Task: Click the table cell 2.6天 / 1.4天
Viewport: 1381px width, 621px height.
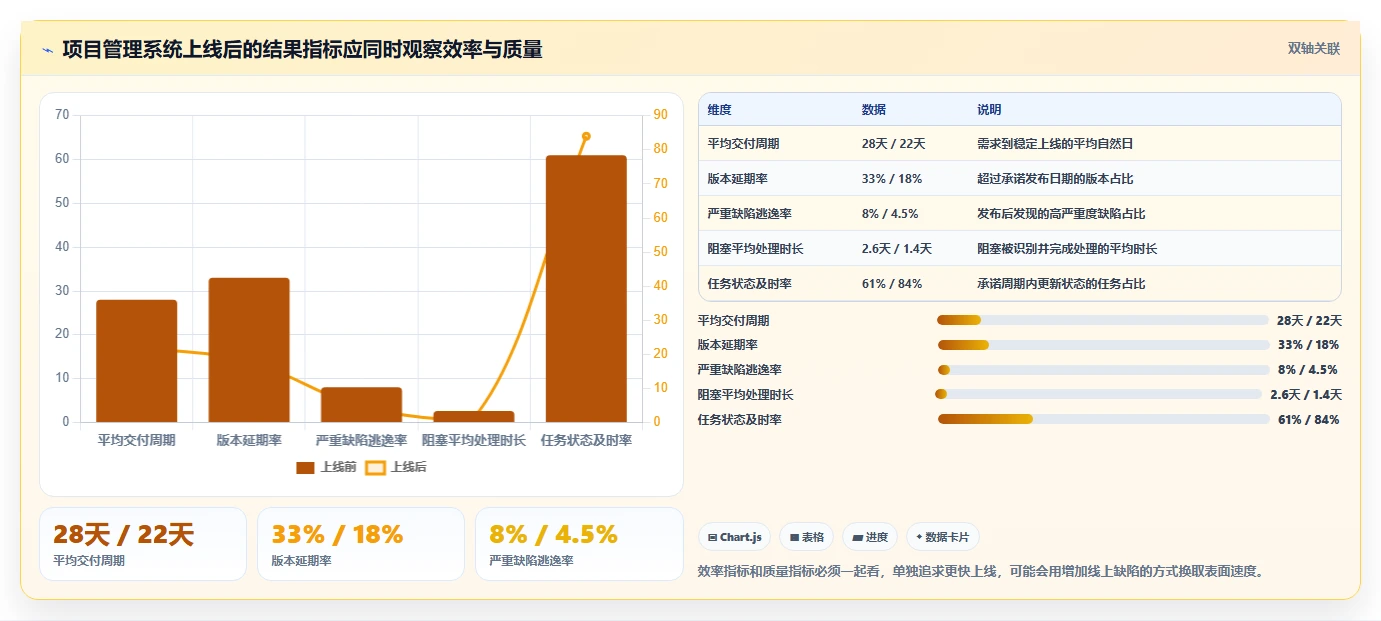Action: 896,249
